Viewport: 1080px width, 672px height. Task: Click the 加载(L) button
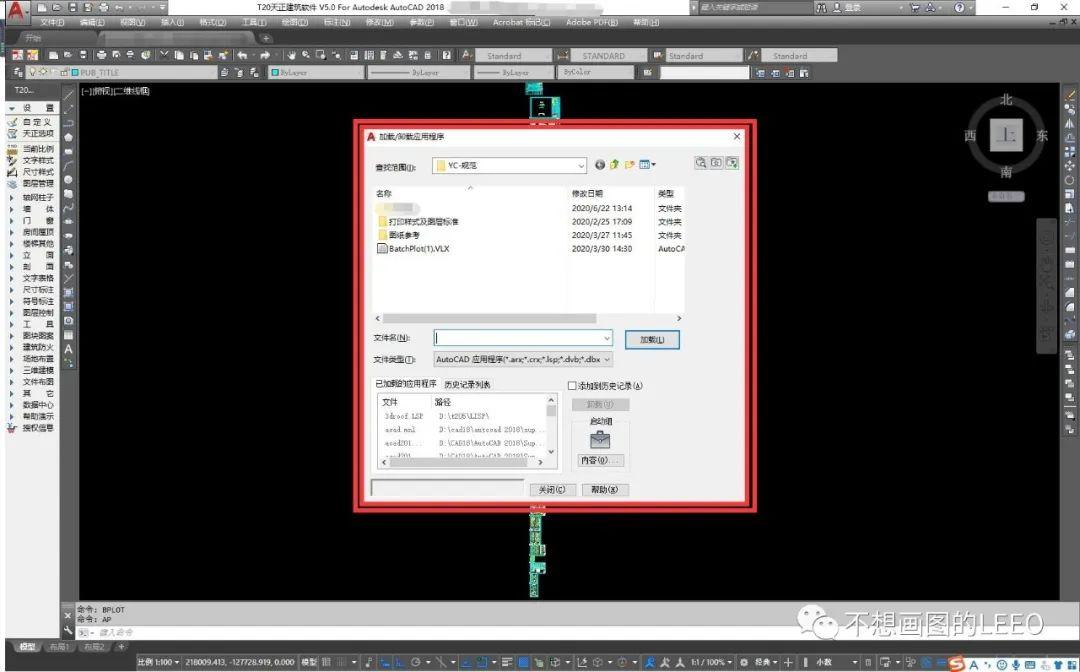(x=652, y=339)
